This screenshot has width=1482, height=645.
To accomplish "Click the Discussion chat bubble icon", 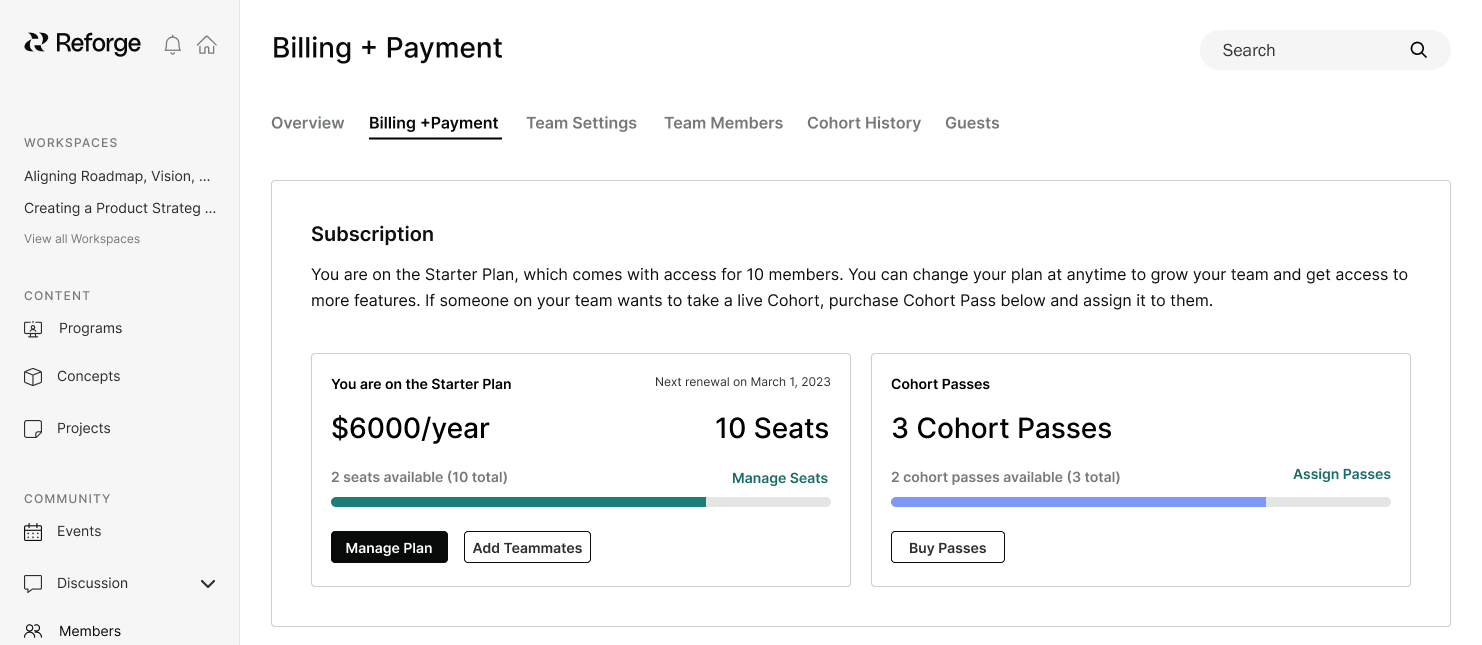I will coord(33,584).
